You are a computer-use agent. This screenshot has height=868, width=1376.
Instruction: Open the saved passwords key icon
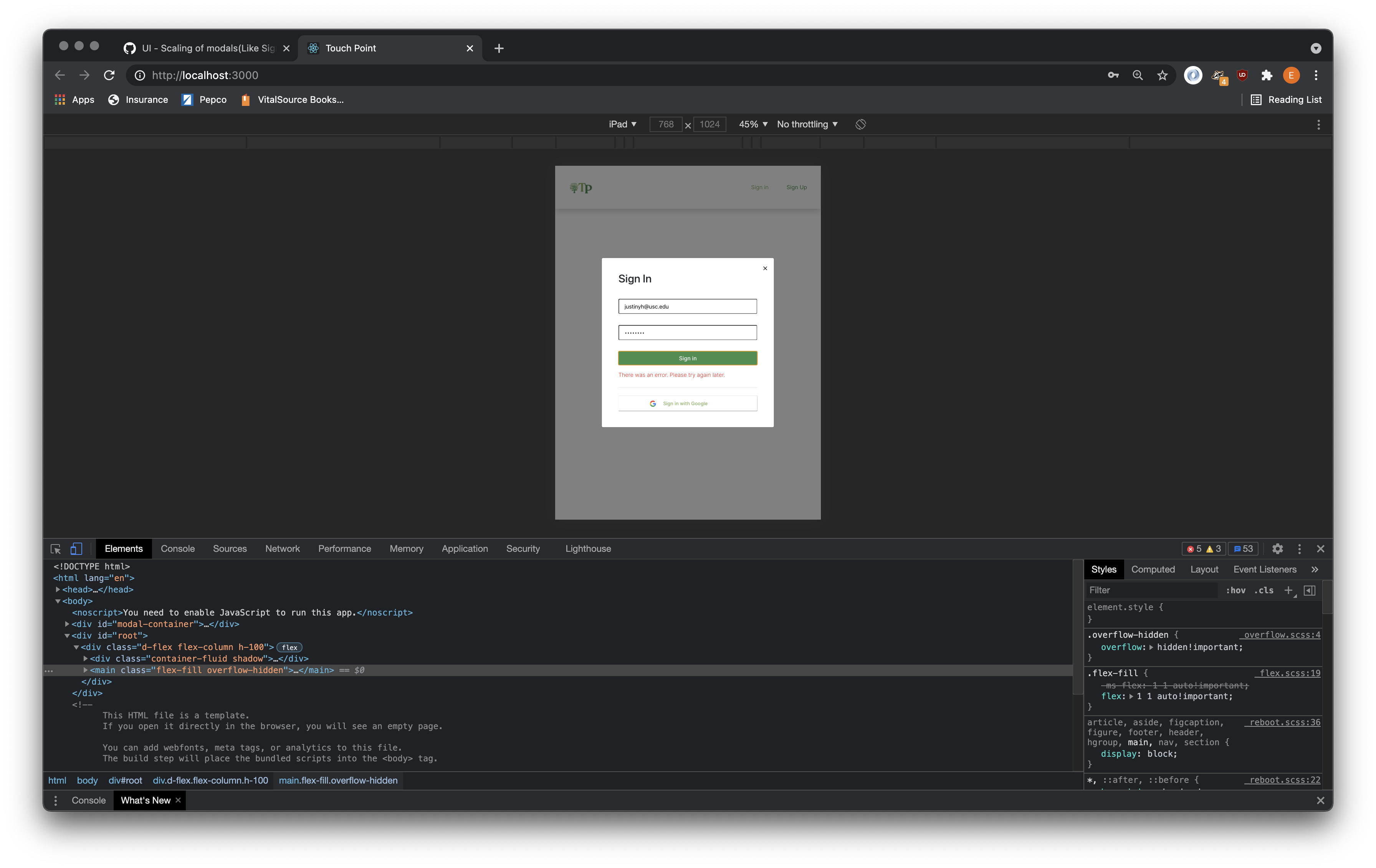1113,75
